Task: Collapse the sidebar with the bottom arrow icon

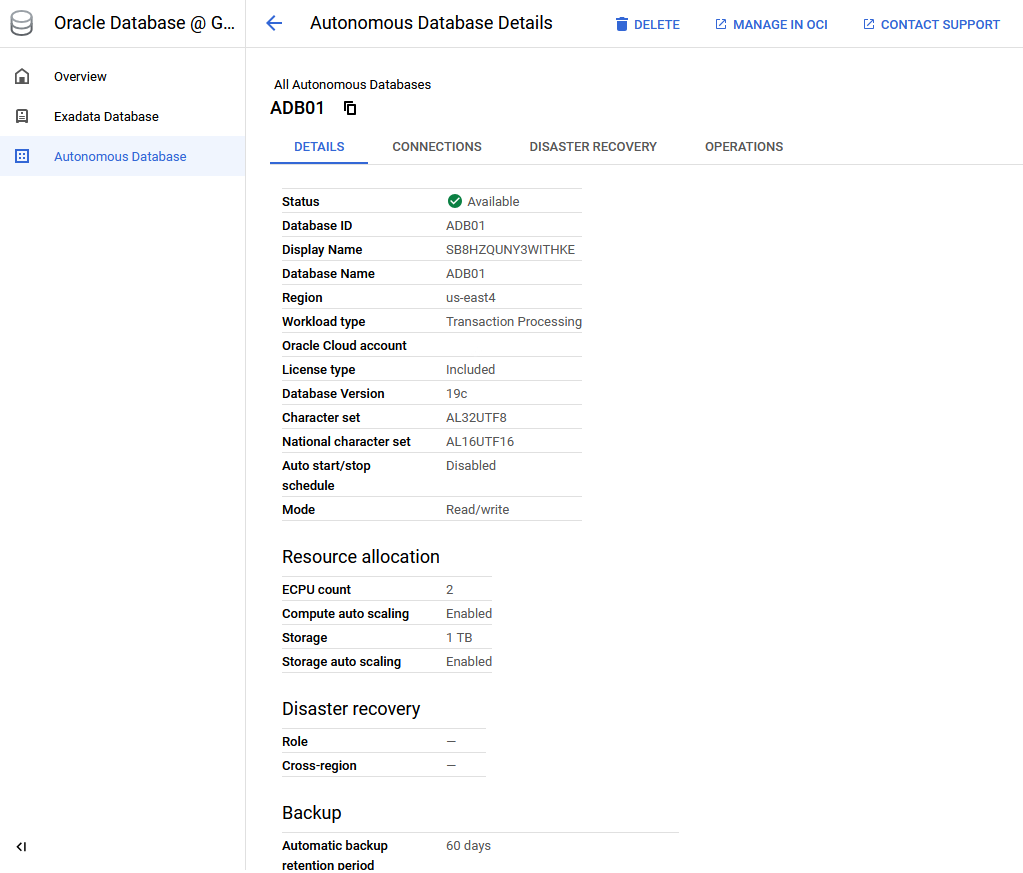Action: pos(22,847)
